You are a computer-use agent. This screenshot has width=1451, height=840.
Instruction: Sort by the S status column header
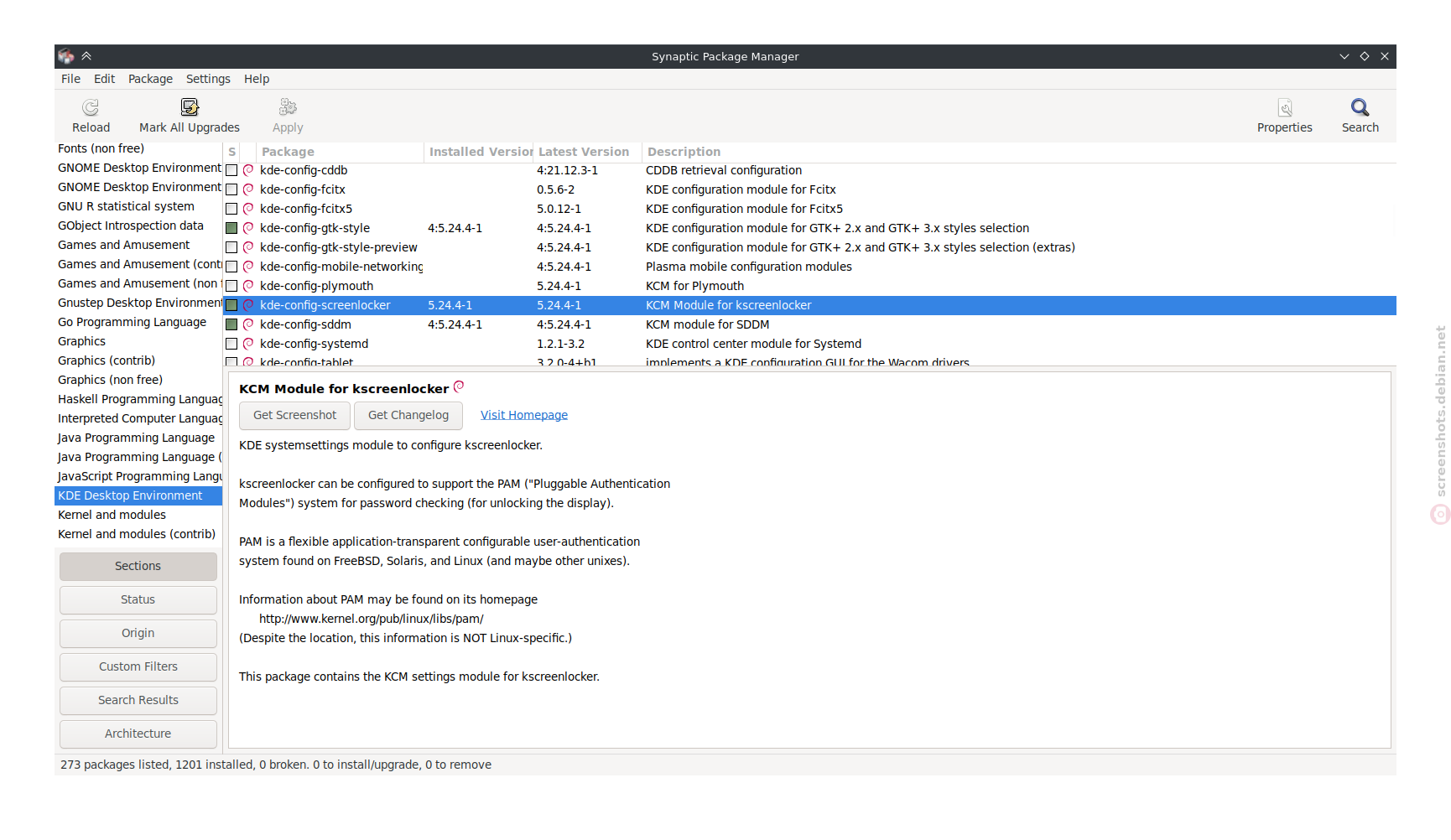(231, 152)
